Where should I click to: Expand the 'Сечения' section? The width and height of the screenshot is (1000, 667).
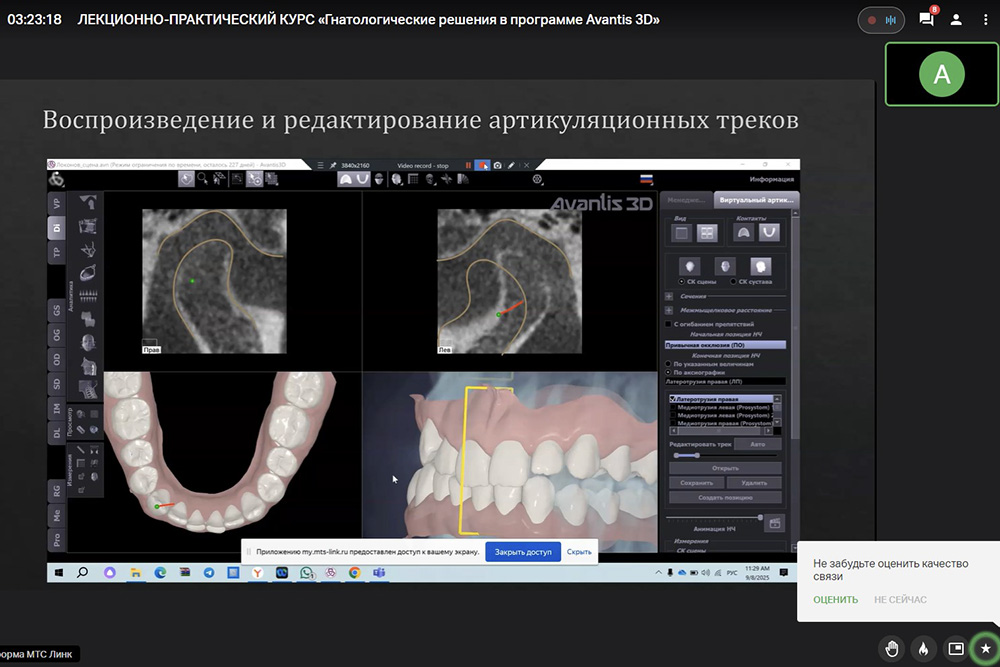[669, 297]
